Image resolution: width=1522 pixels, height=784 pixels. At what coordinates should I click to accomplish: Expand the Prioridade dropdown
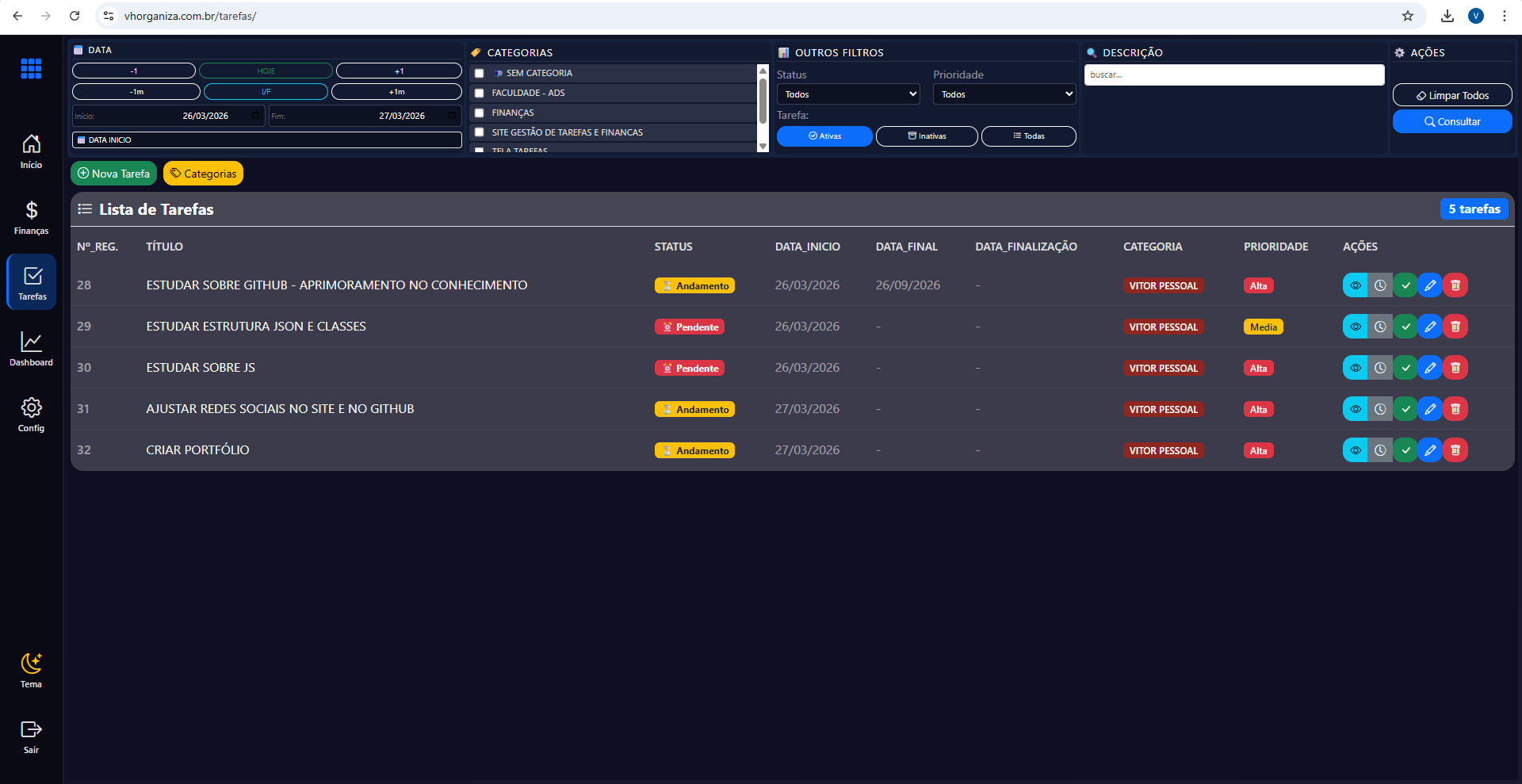[1004, 94]
